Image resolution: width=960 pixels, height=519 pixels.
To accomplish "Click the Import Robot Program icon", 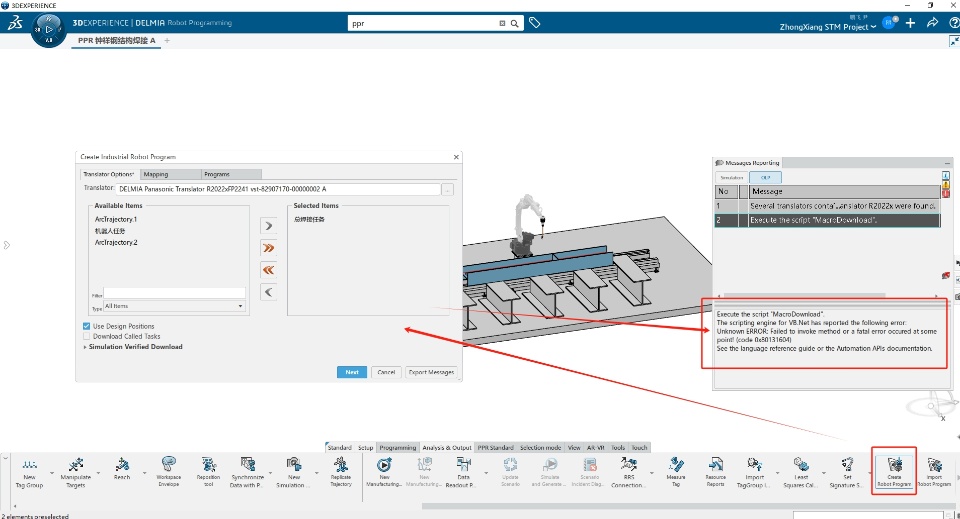I will (x=934, y=472).
